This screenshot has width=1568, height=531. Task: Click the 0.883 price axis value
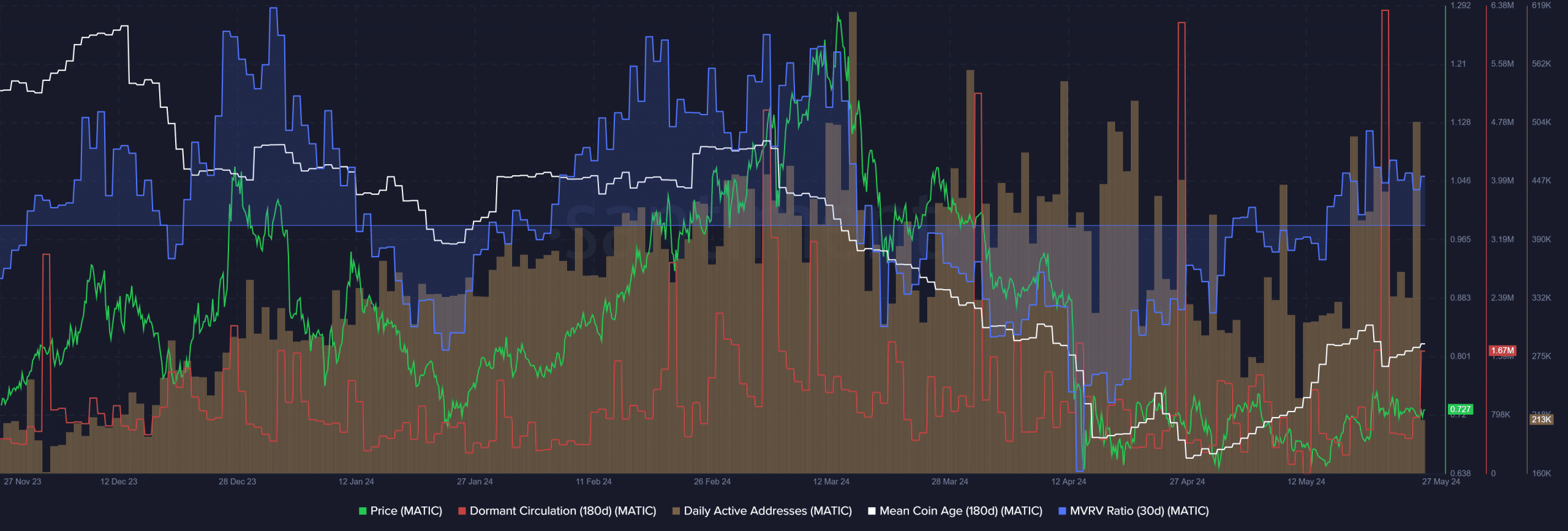tap(1460, 298)
